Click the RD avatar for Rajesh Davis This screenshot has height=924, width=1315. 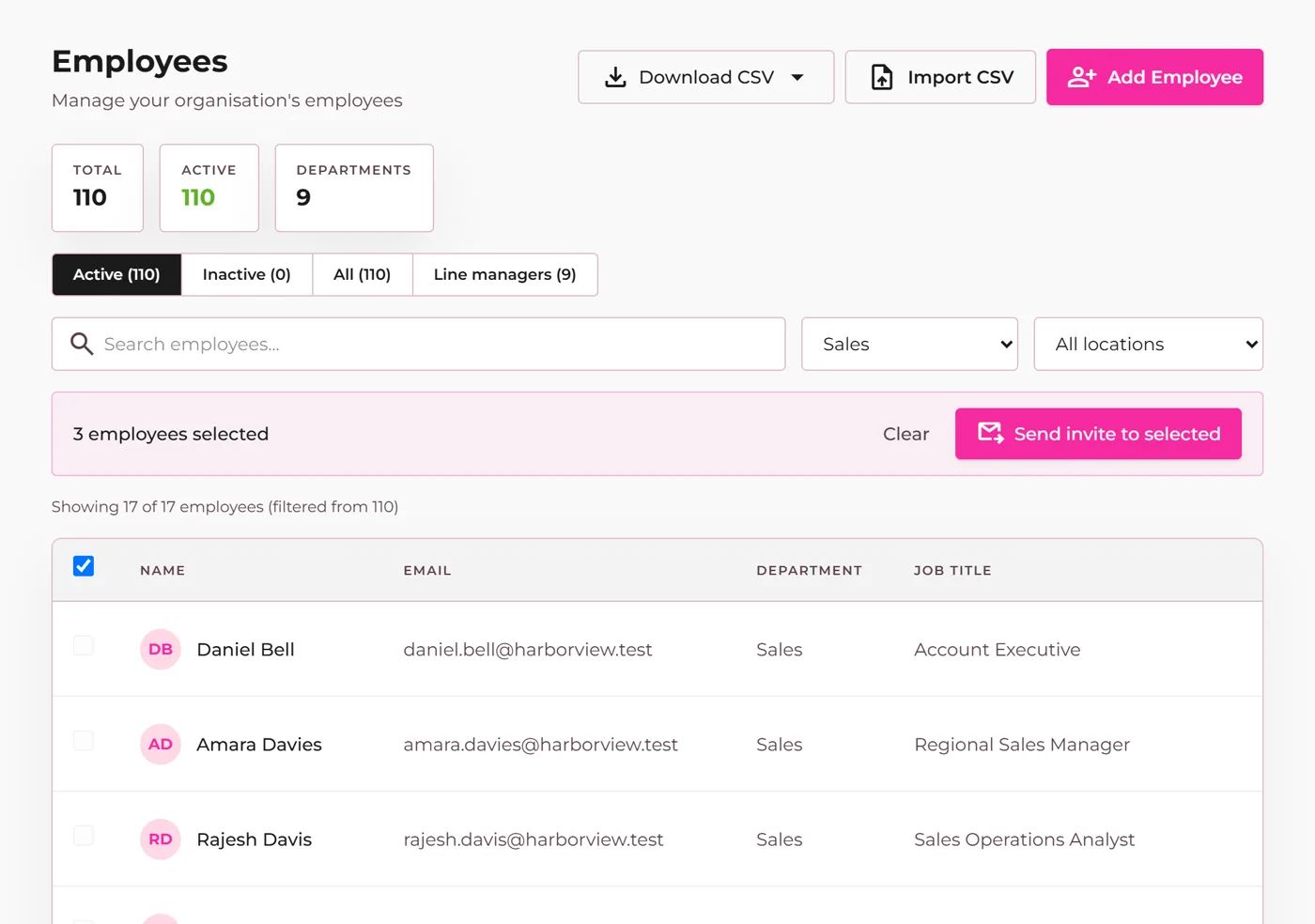click(x=161, y=839)
